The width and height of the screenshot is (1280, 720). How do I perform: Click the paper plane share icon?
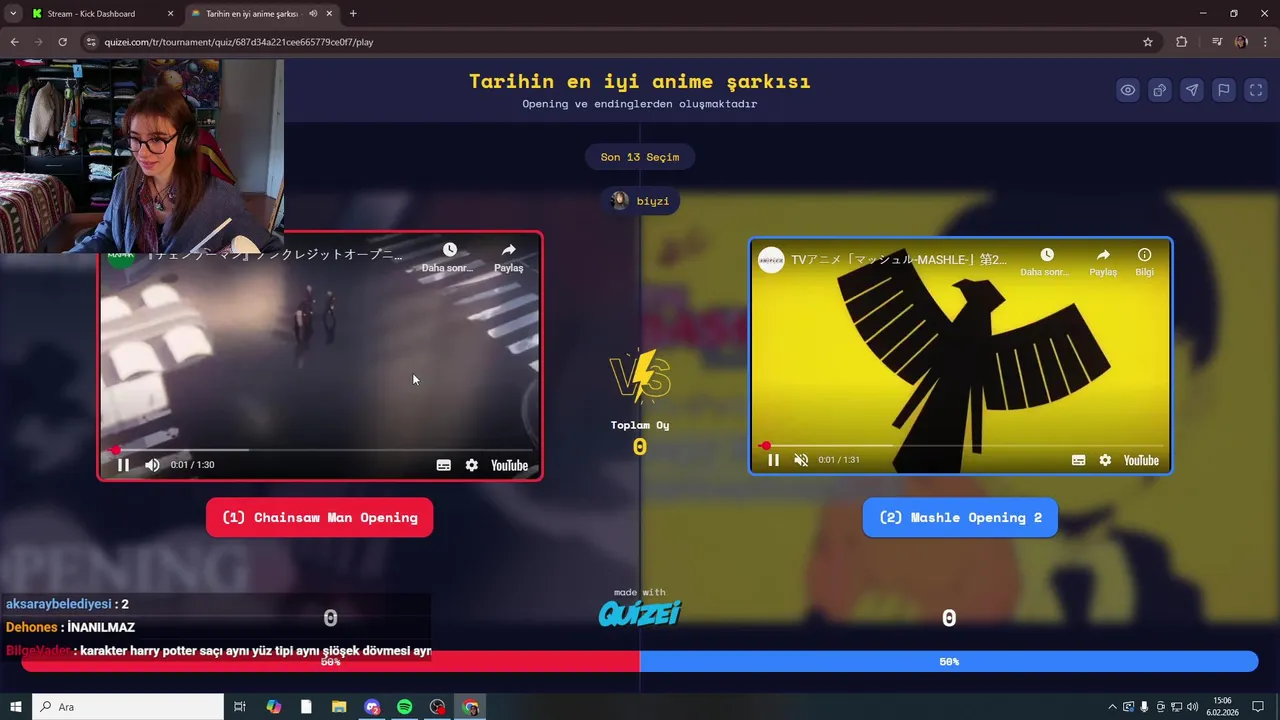(1192, 90)
